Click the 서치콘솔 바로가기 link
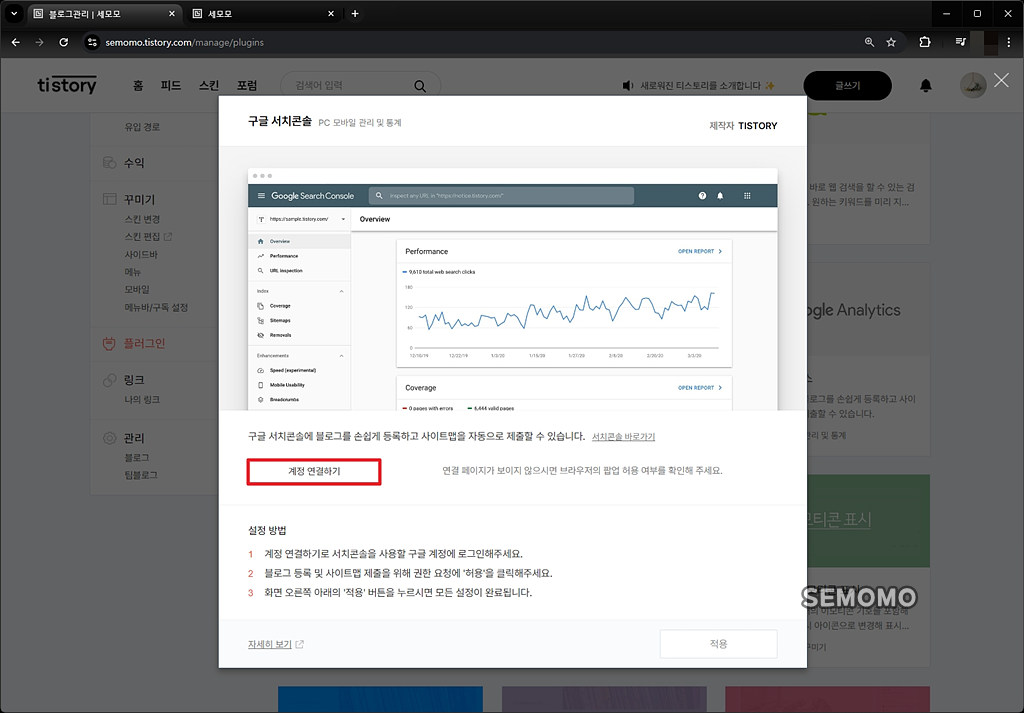The image size is (1024, 713). pos(623,437)
